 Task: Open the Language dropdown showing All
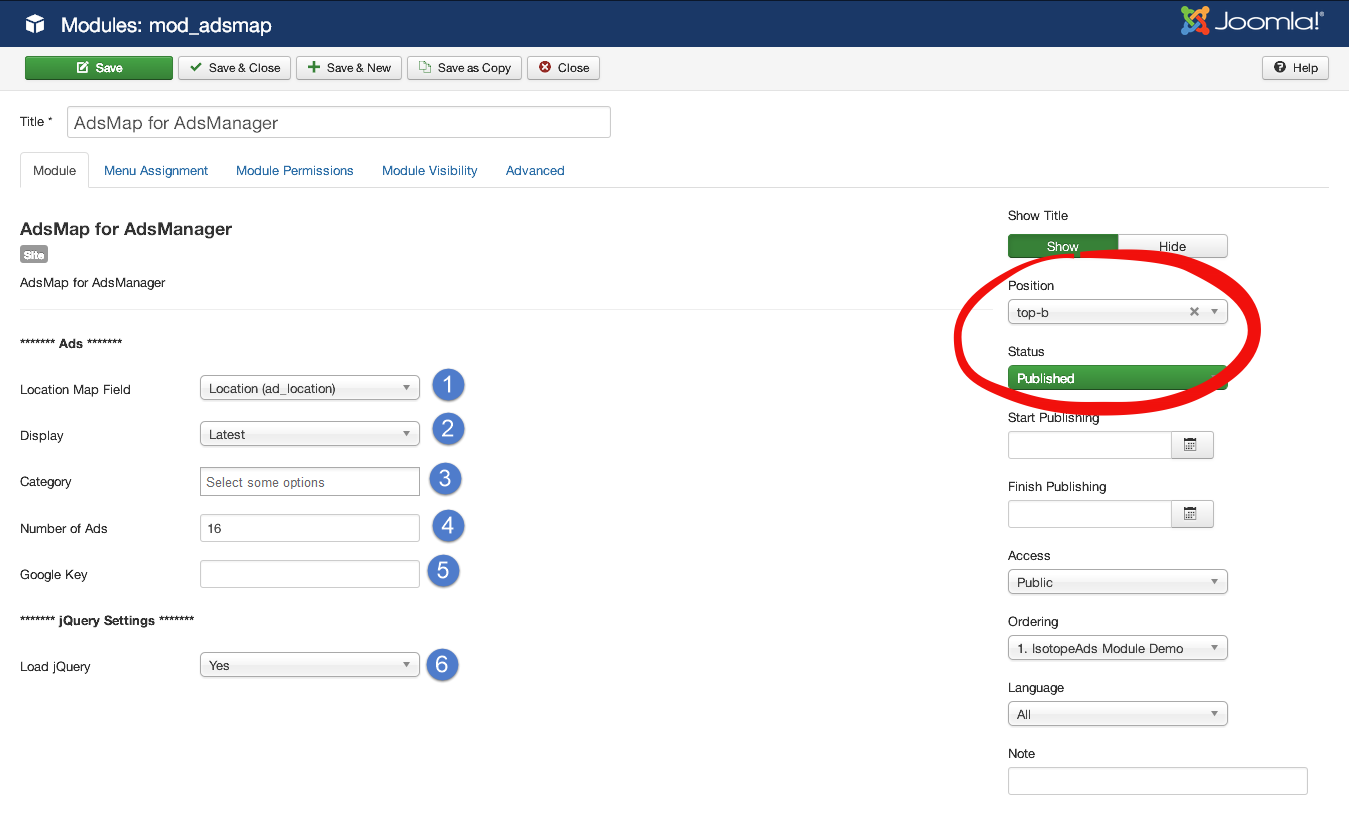1117,713
